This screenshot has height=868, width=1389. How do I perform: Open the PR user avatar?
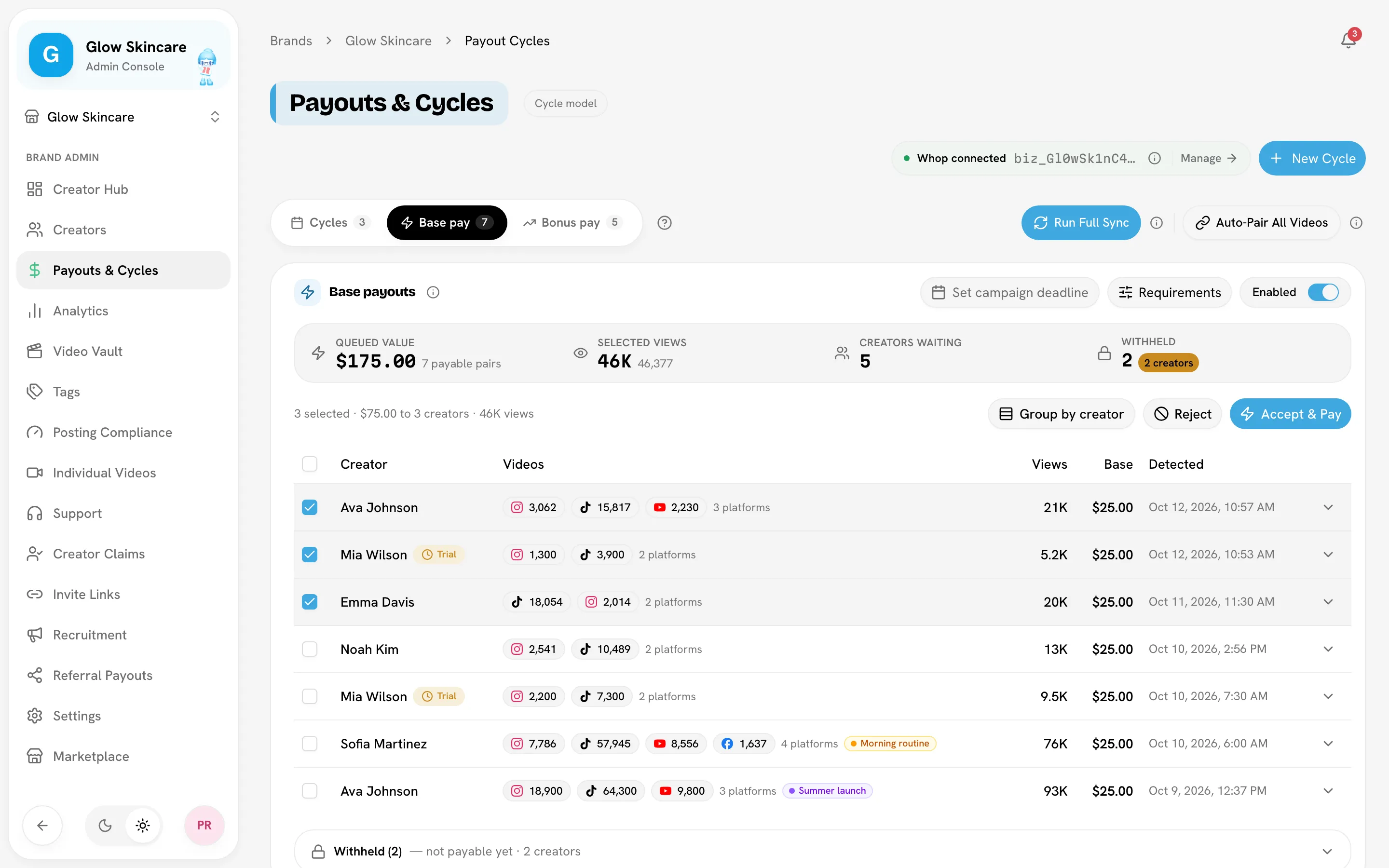[204, 826]
